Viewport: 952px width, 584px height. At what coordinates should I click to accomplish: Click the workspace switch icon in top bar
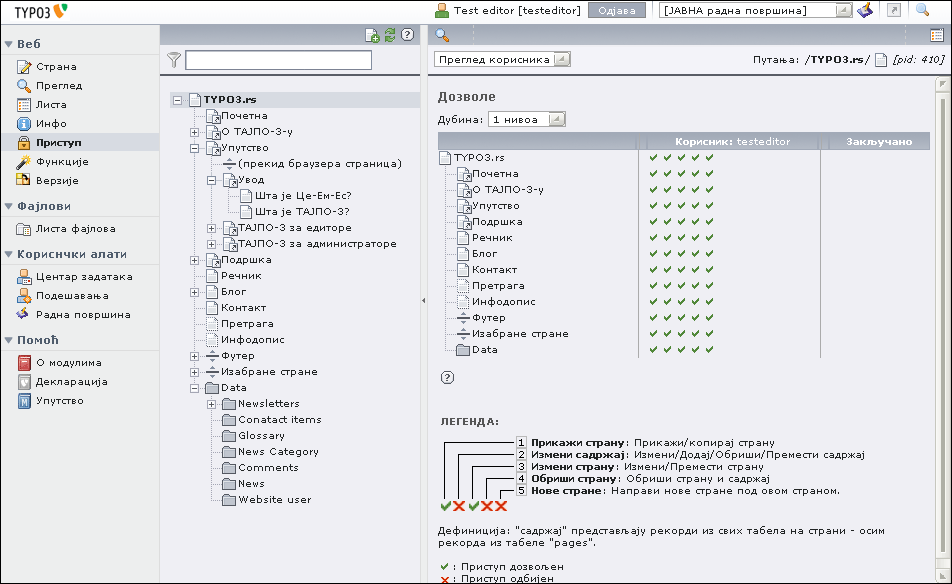(x=865, y=10)
